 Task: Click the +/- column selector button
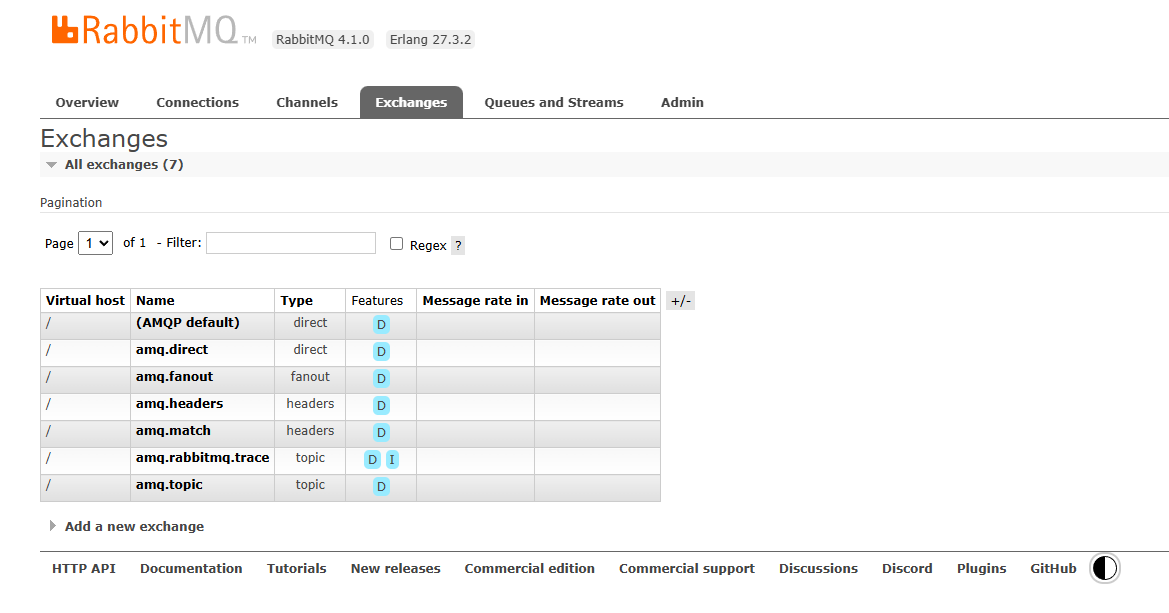coord(681,301)
